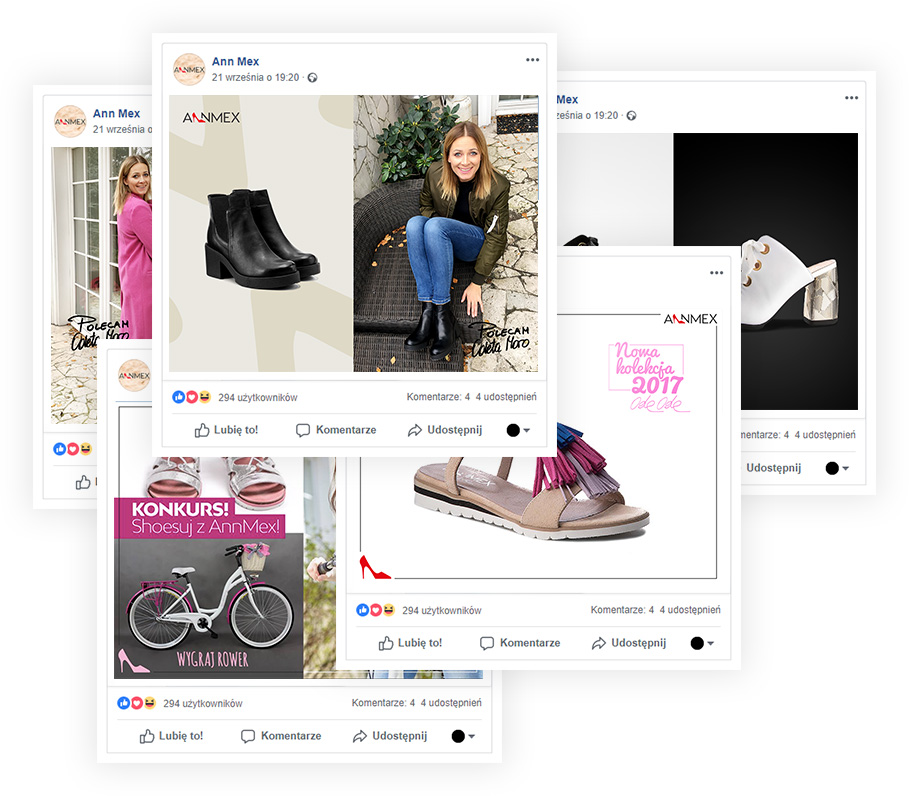Click thumbs-up like icon on pink coat post
This screenshot has height=796, width=909.
tap(83, 482)
